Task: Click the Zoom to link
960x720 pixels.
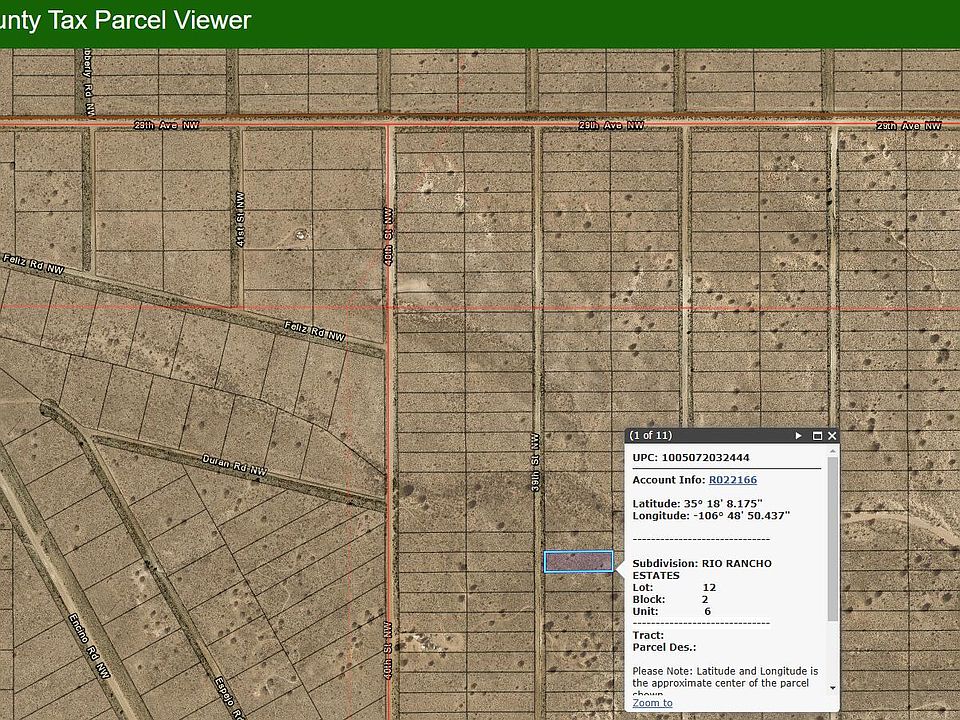Action: [652, 703]
